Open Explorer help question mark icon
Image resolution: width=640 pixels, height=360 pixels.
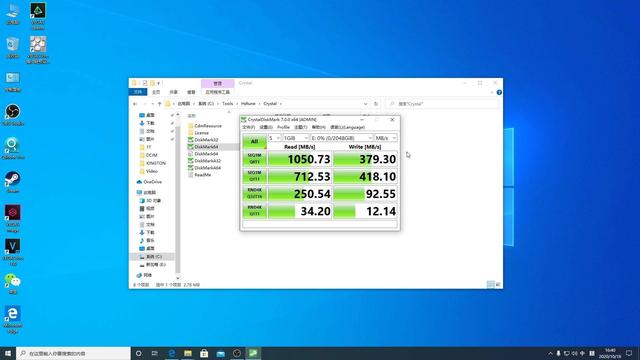click(499, 93)
